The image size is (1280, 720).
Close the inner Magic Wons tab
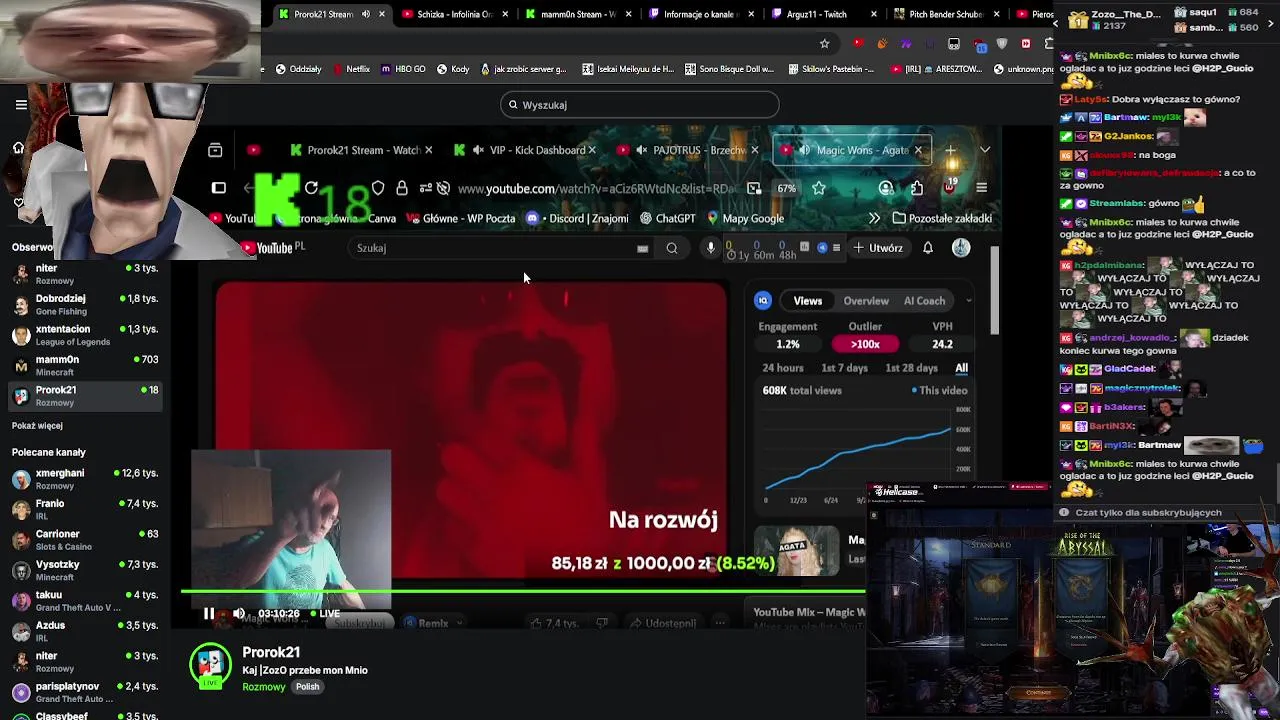point(918,150)
